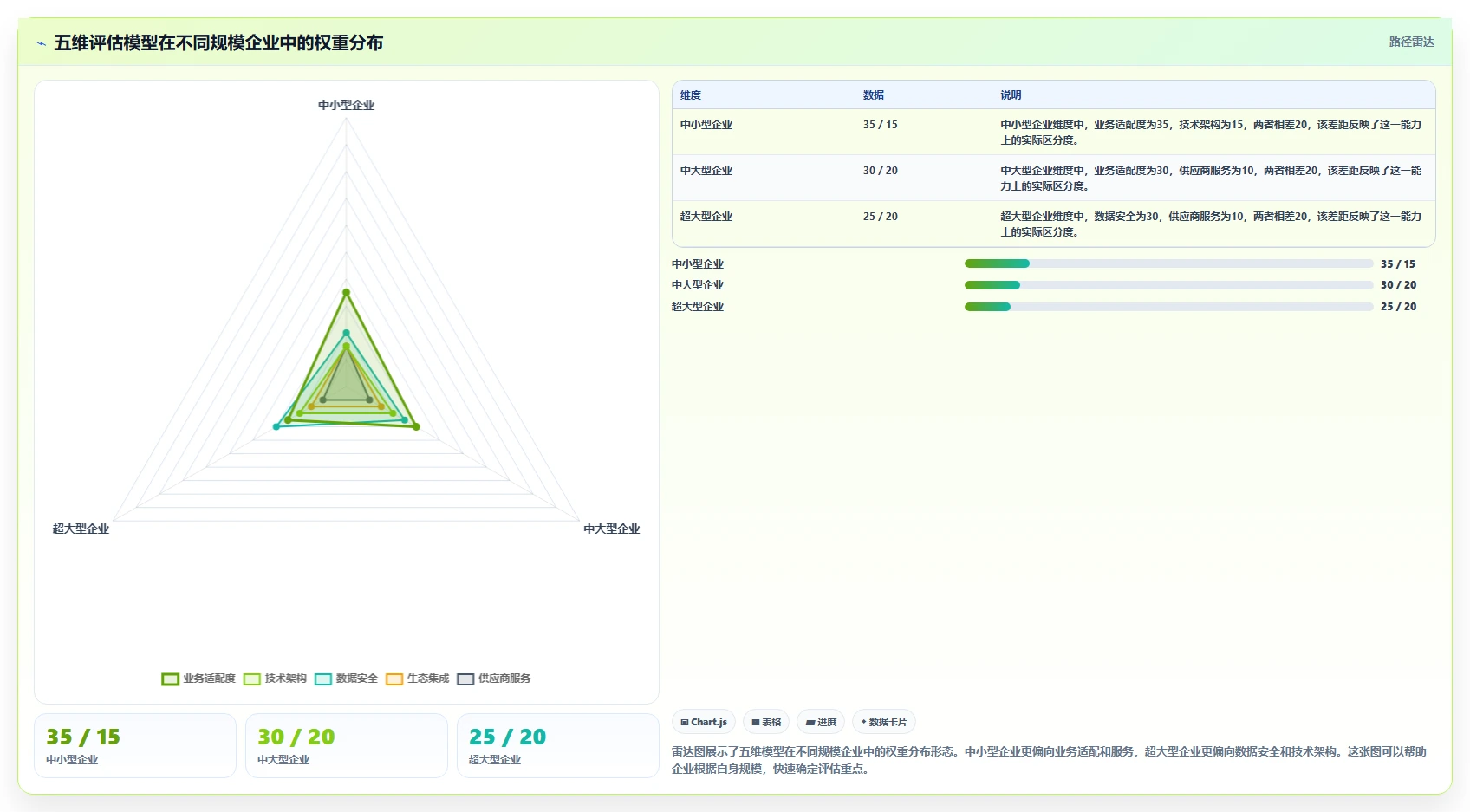Click the 35 / 15 value in the table
The image size is (1470, 812).
click(x=881, y=125)
